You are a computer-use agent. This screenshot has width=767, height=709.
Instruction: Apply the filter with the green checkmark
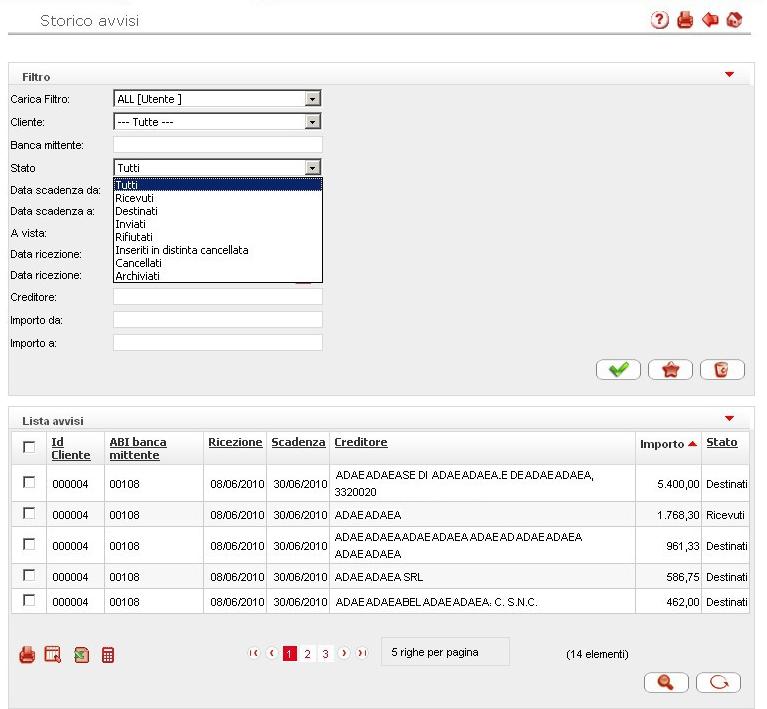[618, 370]
